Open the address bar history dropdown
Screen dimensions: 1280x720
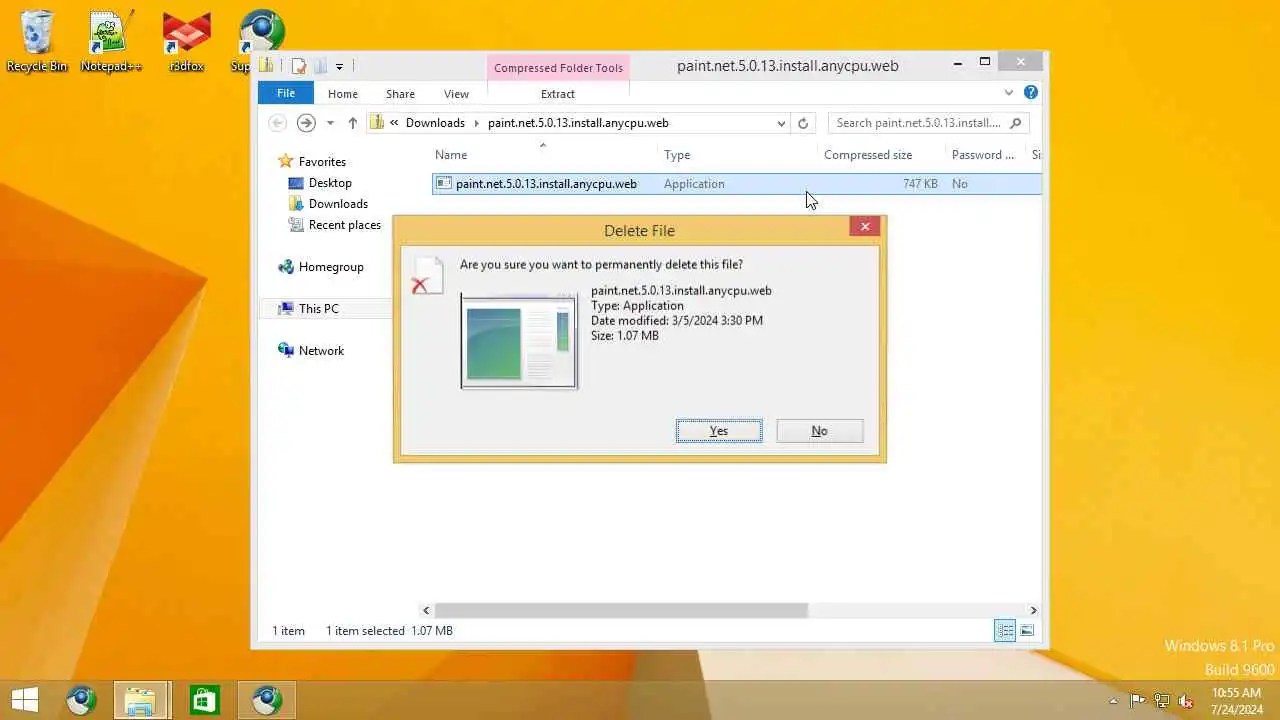[781, 123]
